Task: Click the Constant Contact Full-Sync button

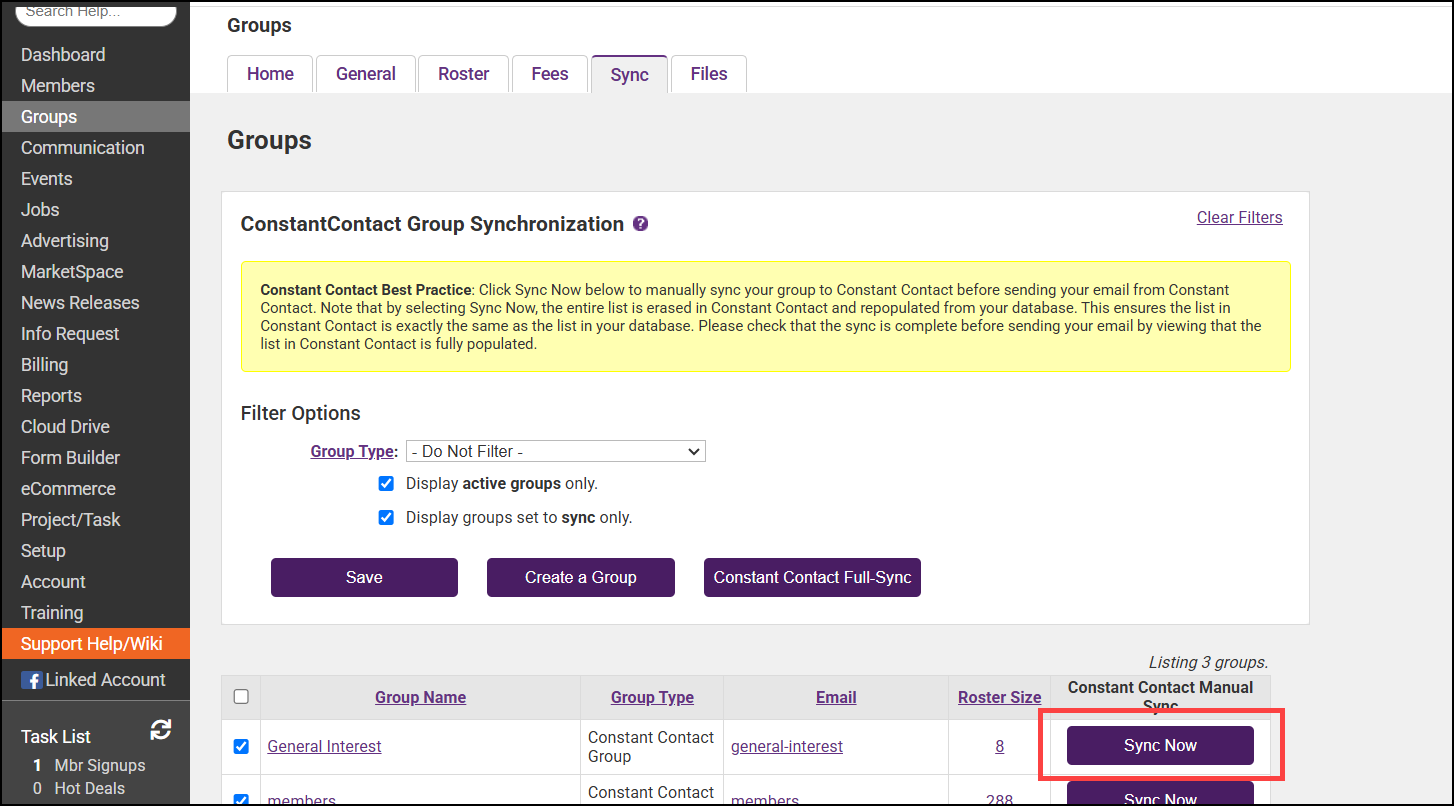Action: (x=812, y=578)
